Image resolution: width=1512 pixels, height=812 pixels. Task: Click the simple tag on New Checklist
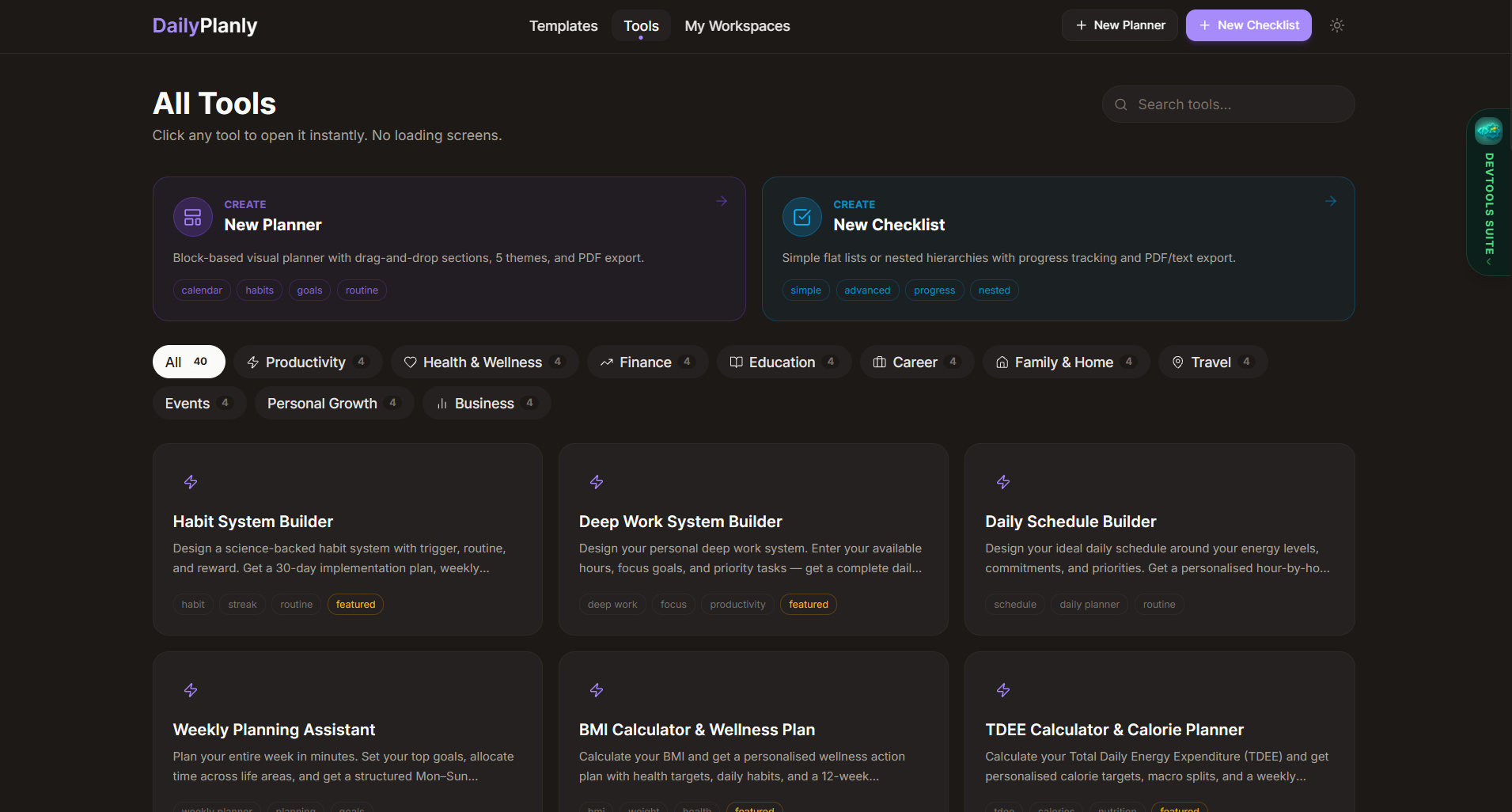[x=805, y=290]
